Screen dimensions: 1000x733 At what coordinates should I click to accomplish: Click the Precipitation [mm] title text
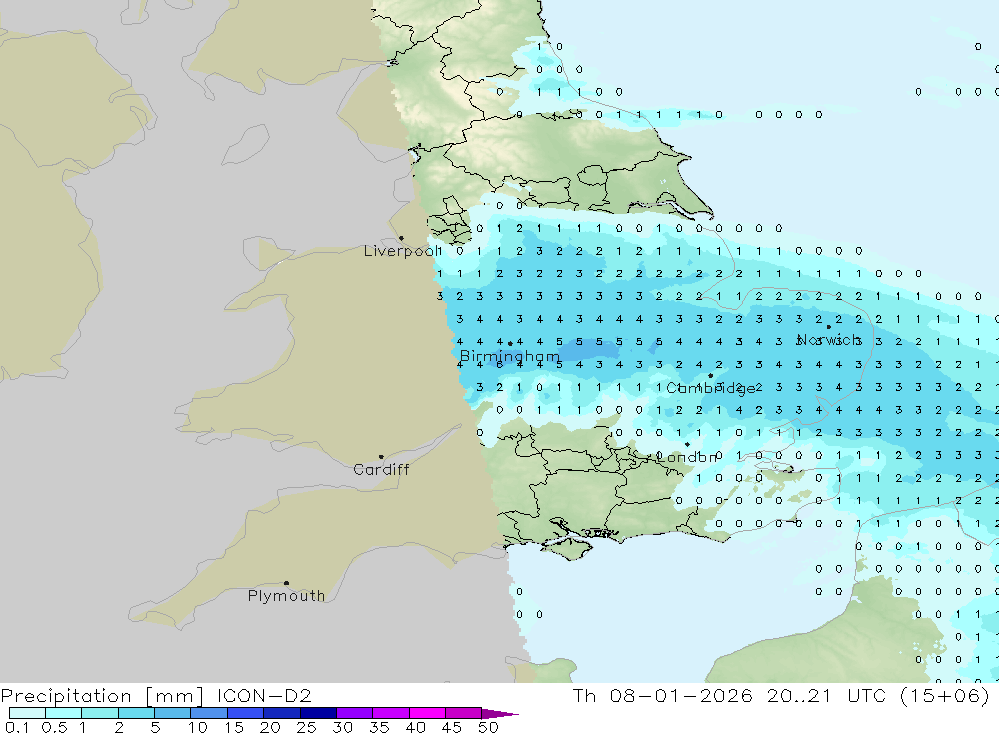tap(102, 696)
